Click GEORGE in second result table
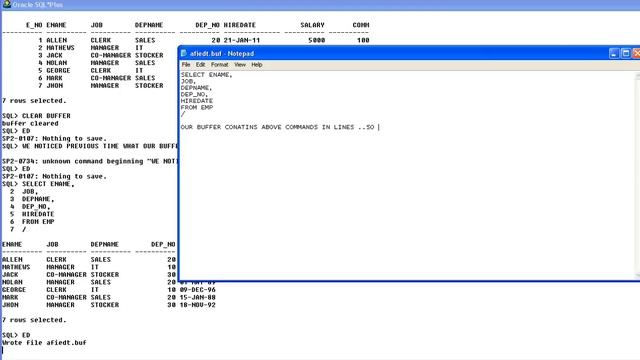640x360 pixels. (x=14, y=290)
